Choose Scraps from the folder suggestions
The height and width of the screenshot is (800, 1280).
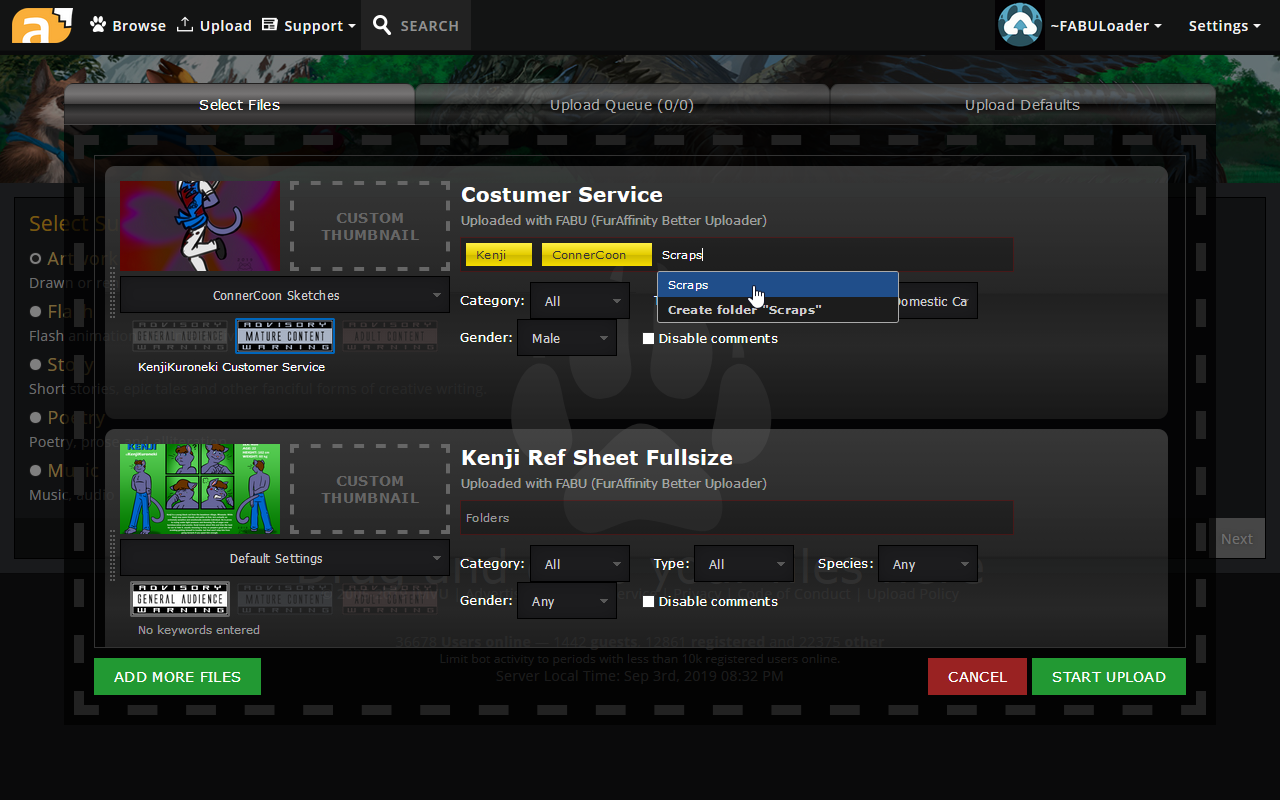point(777,285)
